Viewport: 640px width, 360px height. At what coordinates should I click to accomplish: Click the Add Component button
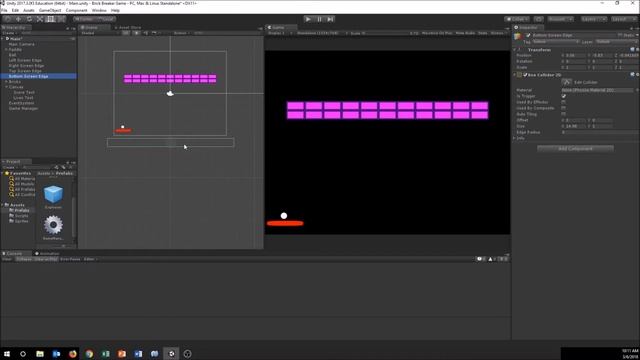point(575,149)
